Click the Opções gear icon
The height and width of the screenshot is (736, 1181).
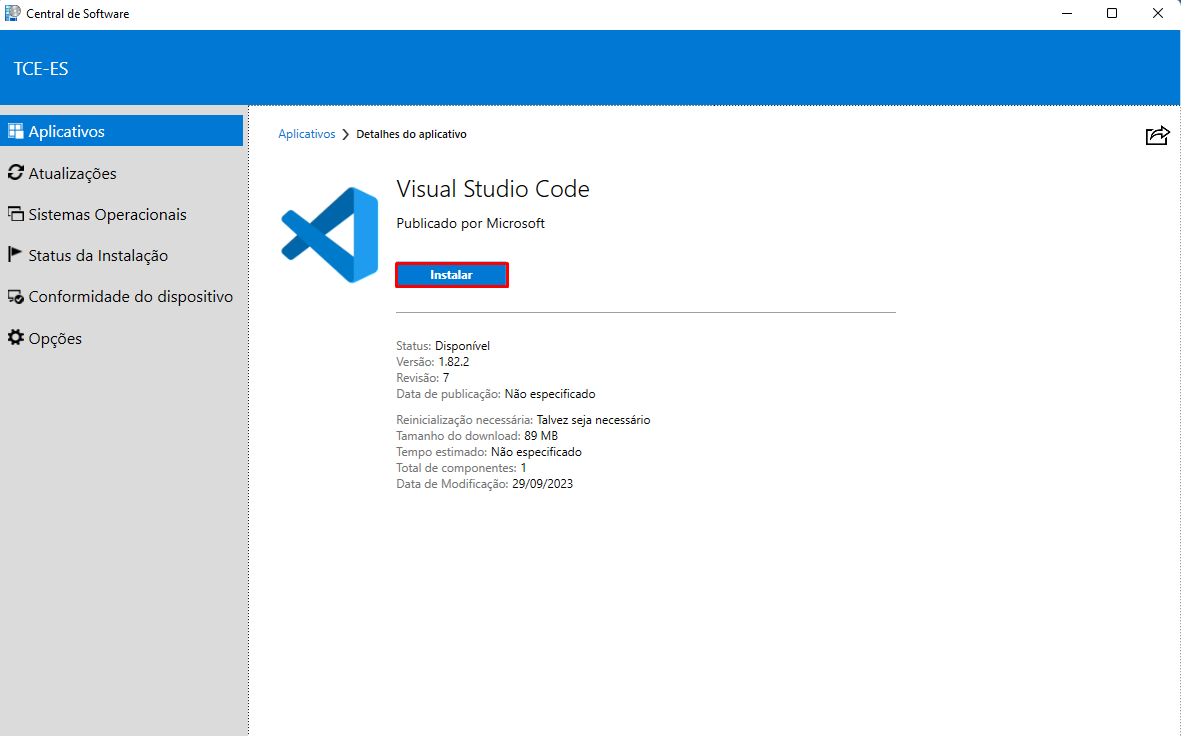click(x=15, y=337)
